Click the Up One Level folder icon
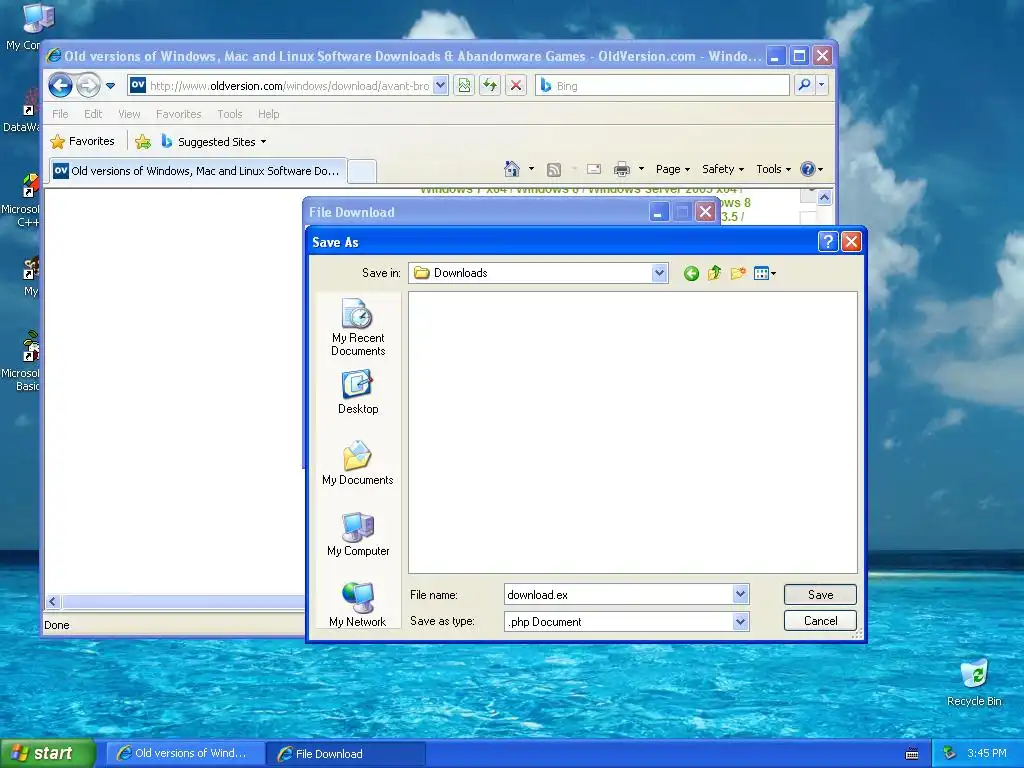Screen dimensions: 1024x768 tap(714, 273)
